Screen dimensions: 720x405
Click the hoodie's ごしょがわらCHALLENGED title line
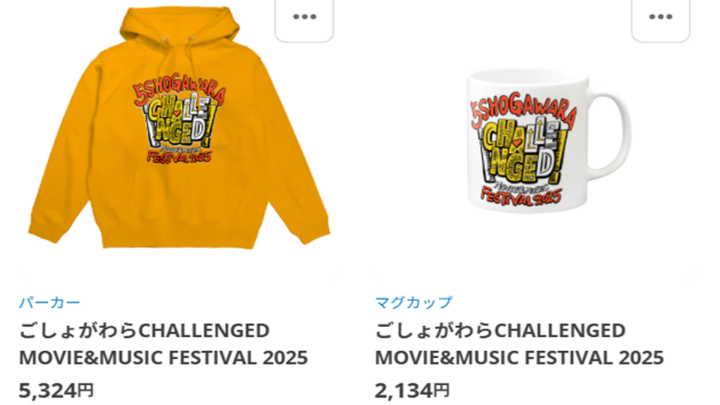144,331
